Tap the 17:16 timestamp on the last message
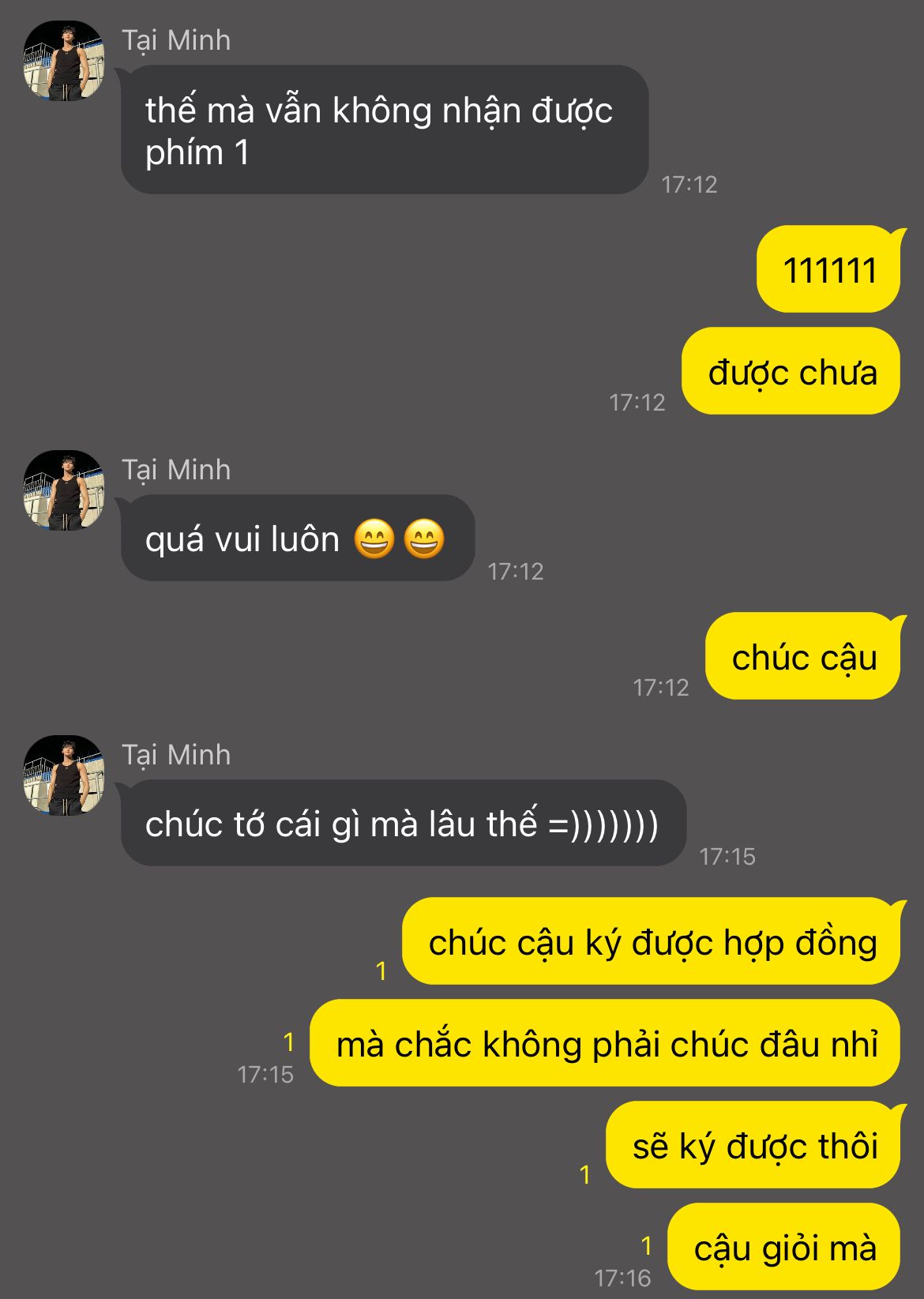Viewport: 924px width, 1299px height. (x=622, y=1278)
